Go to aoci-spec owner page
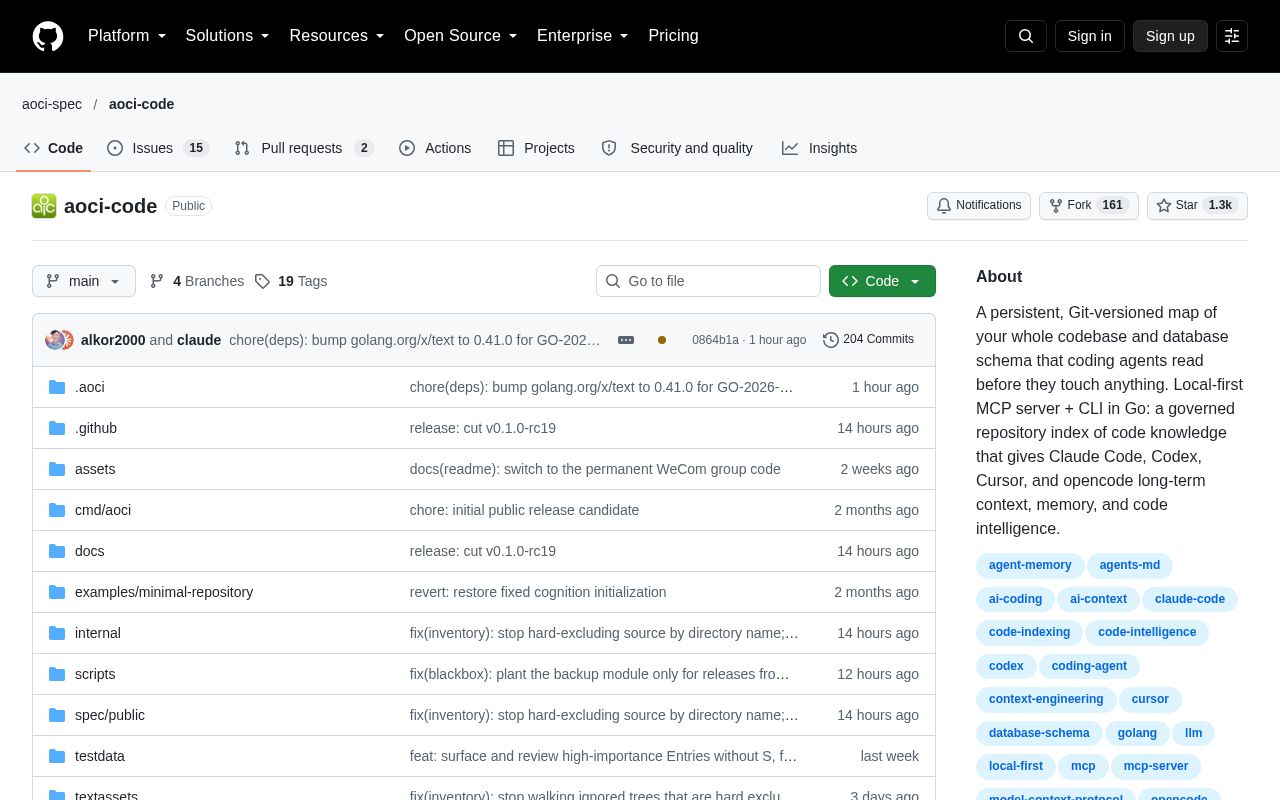The image size is (1280, 800). (52, 104)
